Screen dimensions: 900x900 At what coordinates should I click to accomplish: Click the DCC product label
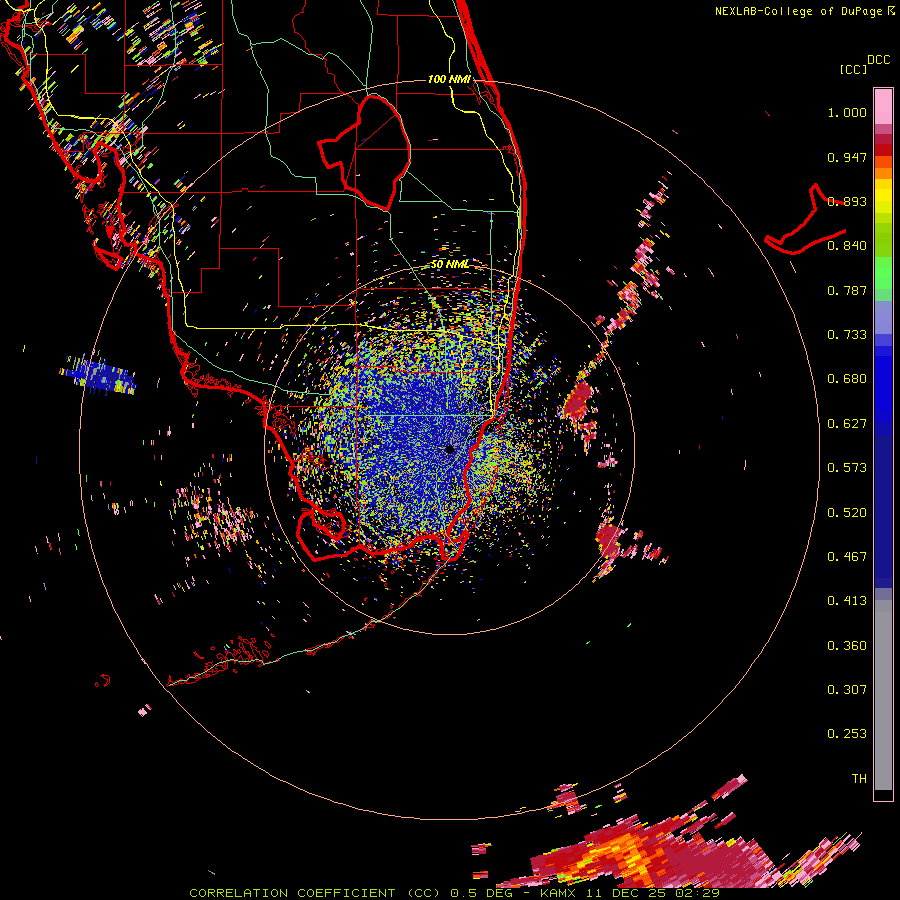(x=878, y=60)
